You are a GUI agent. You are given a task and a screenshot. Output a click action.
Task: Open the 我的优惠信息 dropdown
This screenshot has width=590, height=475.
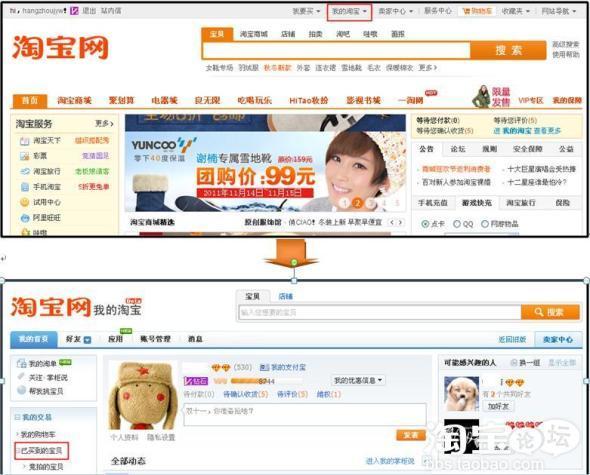(x=358, y=381)
